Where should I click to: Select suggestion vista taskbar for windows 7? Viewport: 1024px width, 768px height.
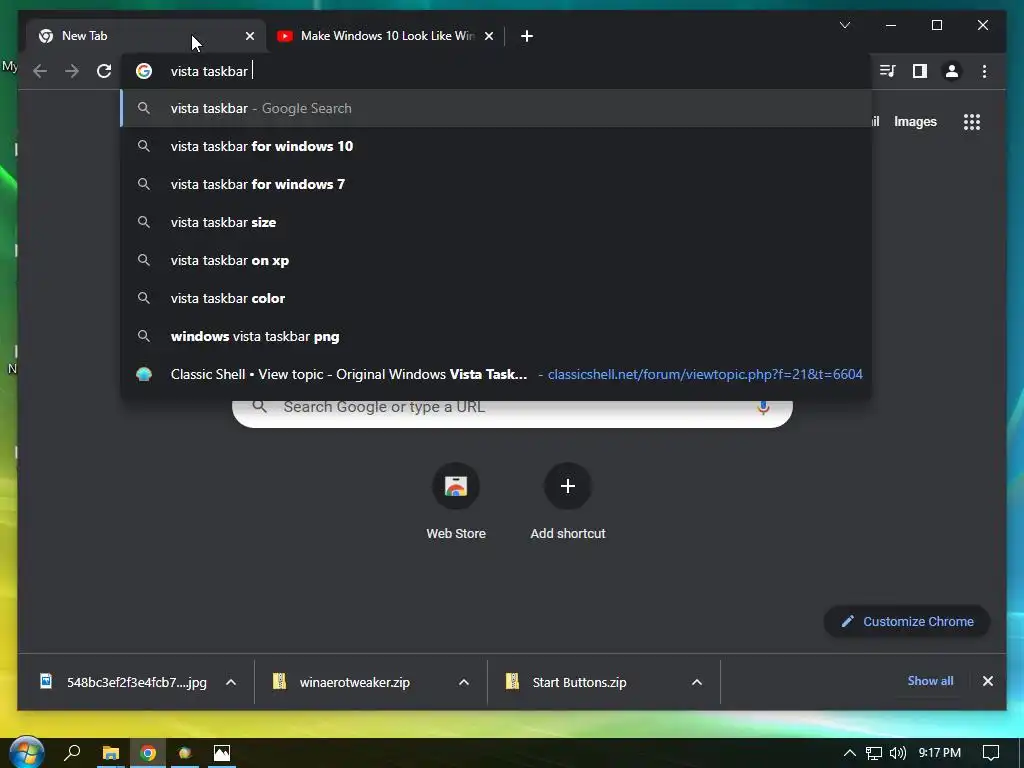[x=496, y=184]
